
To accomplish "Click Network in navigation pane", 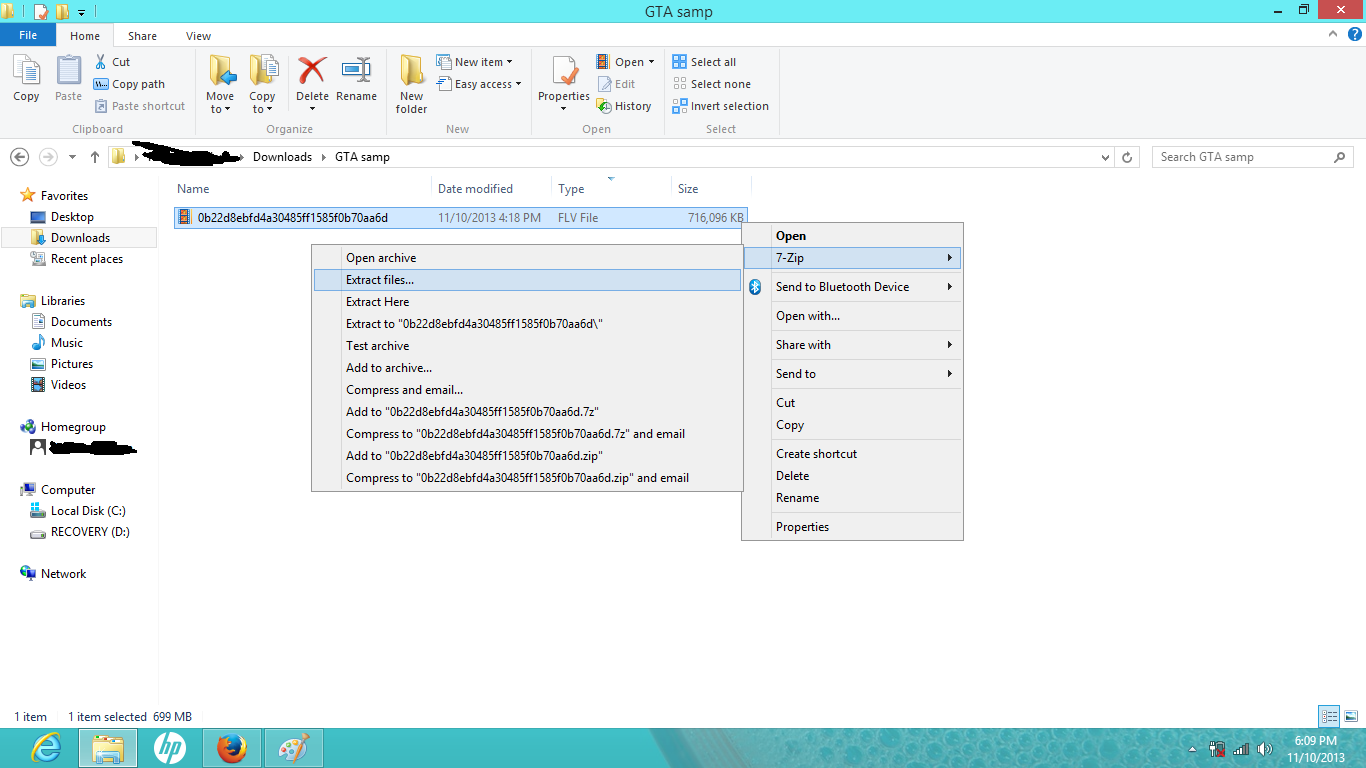I will pos(63,574).
